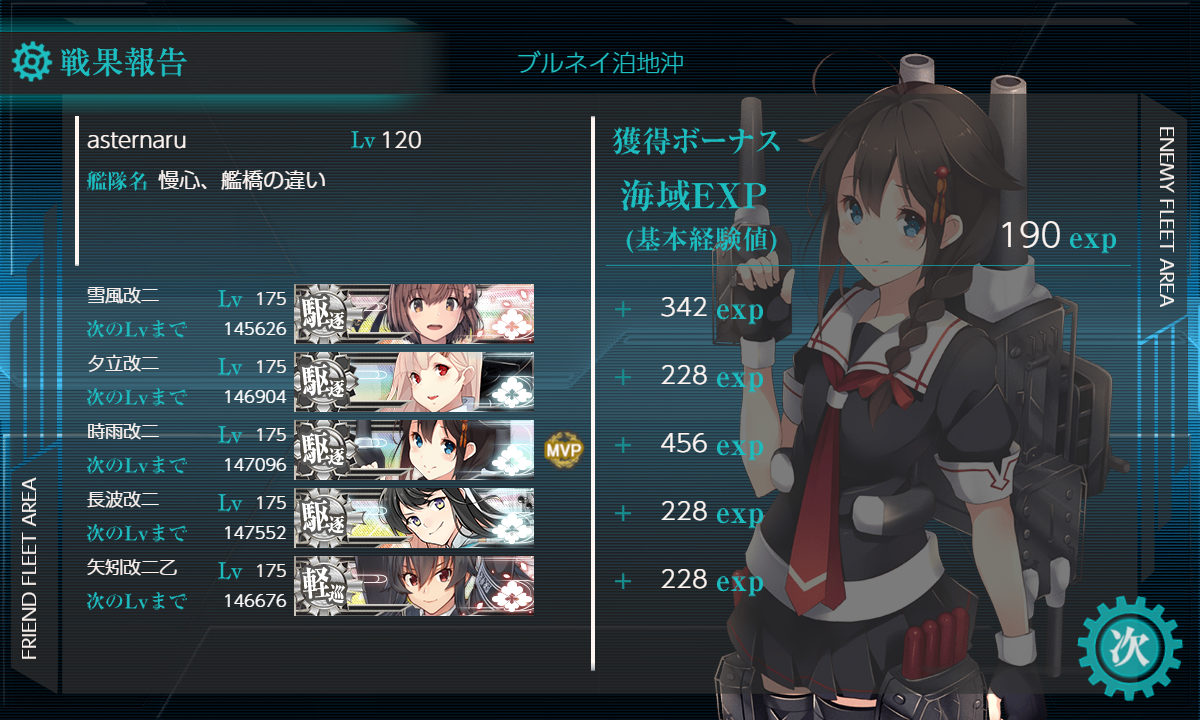Click the 駆逐 type badge on 夕立改二's banner

tap(323, 382)
